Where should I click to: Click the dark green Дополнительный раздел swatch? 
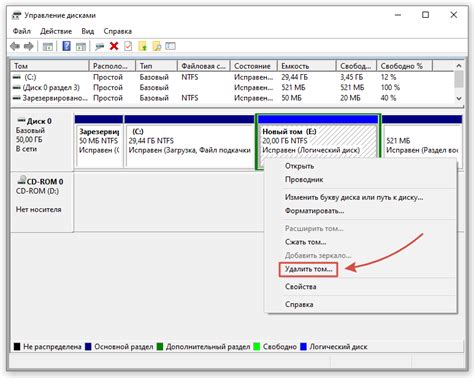pos(160,347)
